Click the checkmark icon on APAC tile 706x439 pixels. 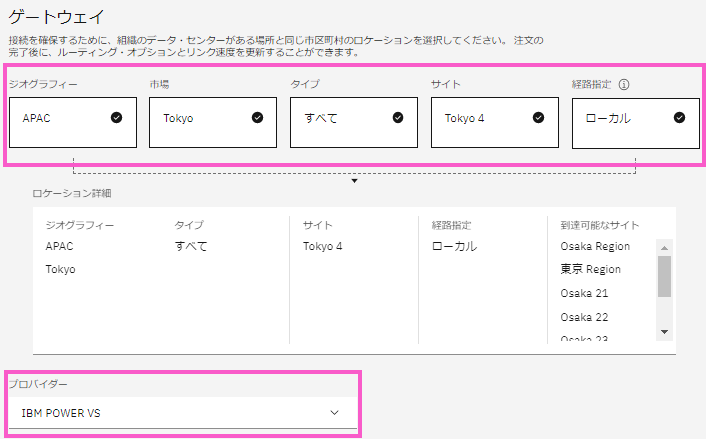point(117,118)
